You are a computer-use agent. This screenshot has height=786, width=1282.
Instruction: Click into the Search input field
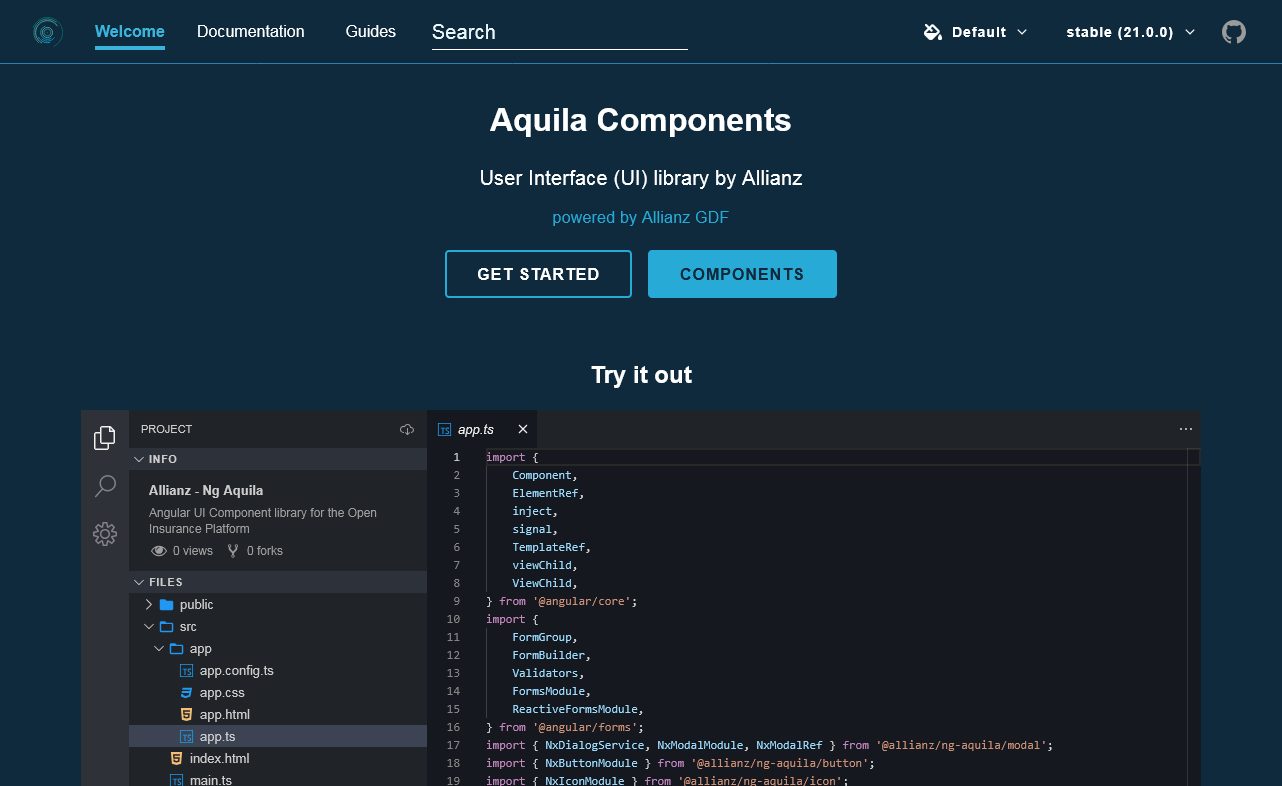tap(559, 32)
